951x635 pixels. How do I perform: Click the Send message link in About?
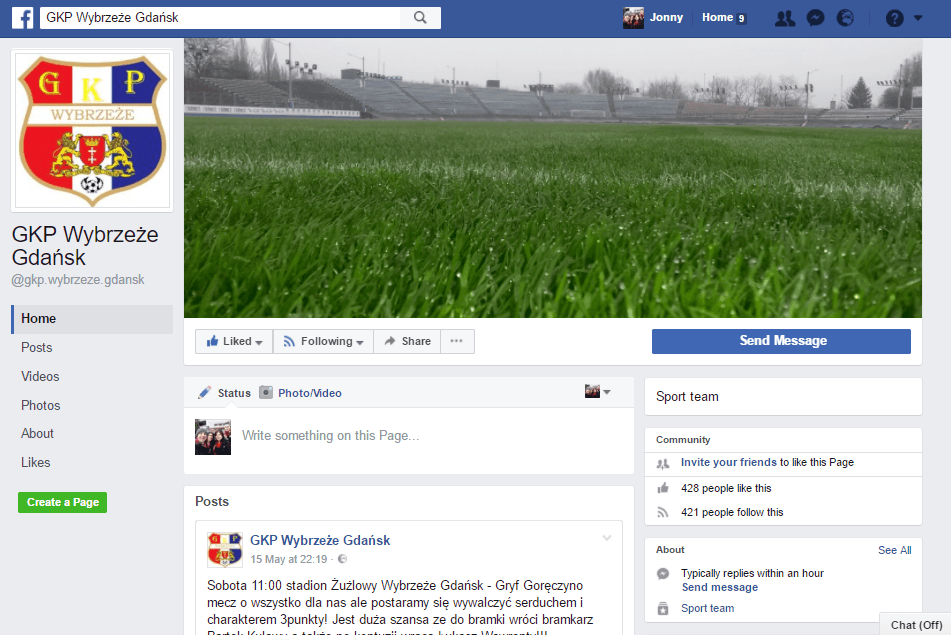pyautogui.click(x=719, y=587)
